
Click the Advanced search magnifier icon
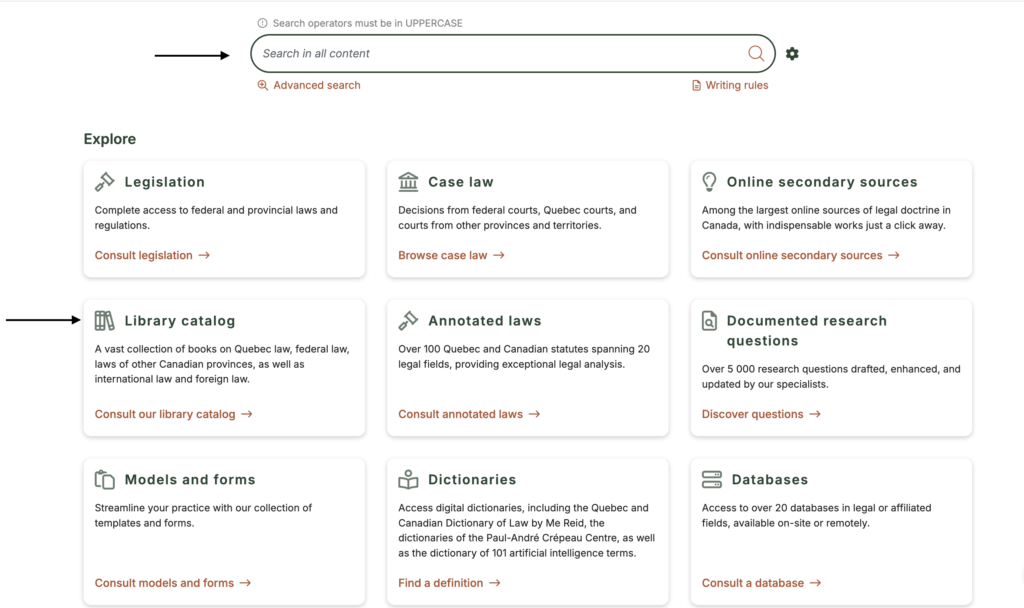(263, 85)
